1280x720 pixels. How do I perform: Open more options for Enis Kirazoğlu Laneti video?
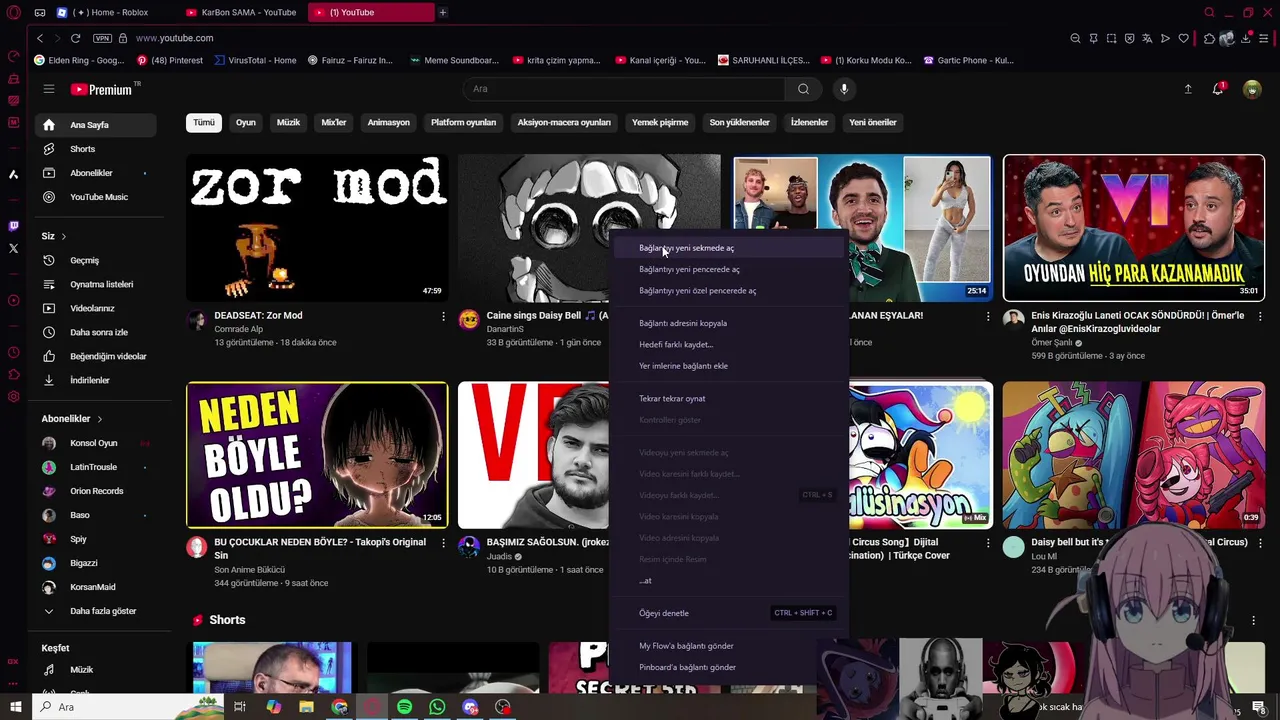coord(1260,316)
